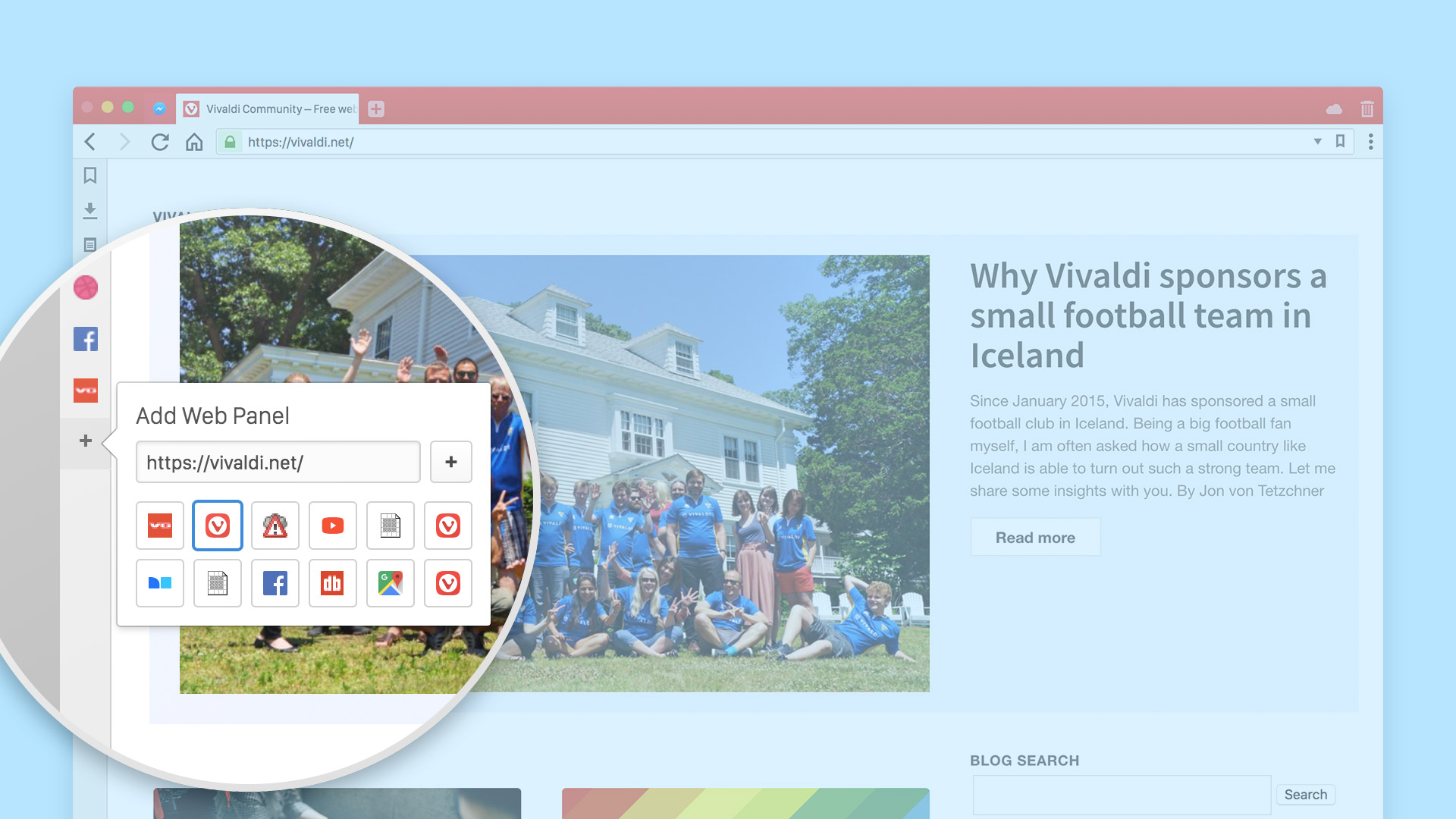Click the plus button to confirm Add Web Panel

click(x=450, y=461)
